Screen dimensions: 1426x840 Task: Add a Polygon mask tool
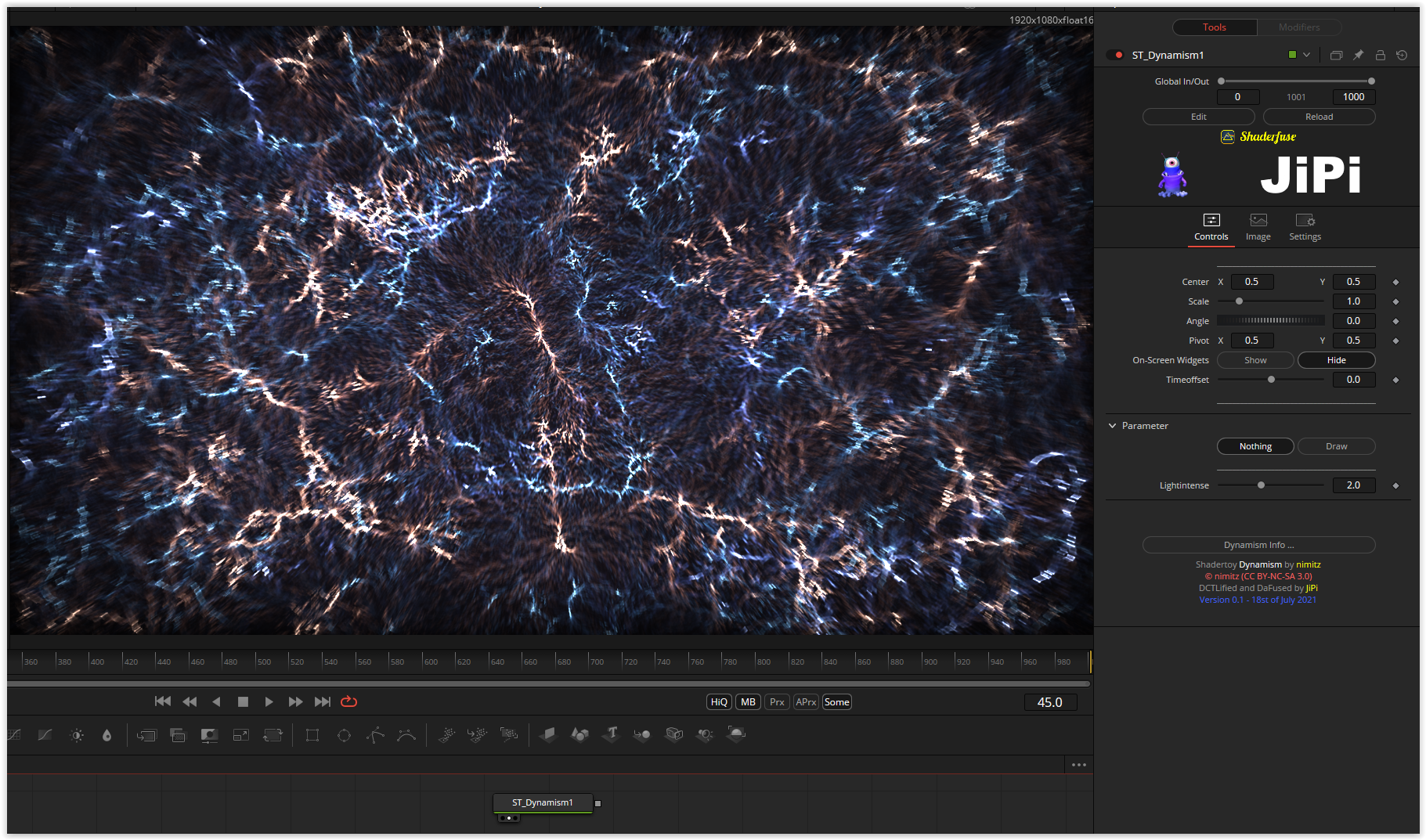375,735
